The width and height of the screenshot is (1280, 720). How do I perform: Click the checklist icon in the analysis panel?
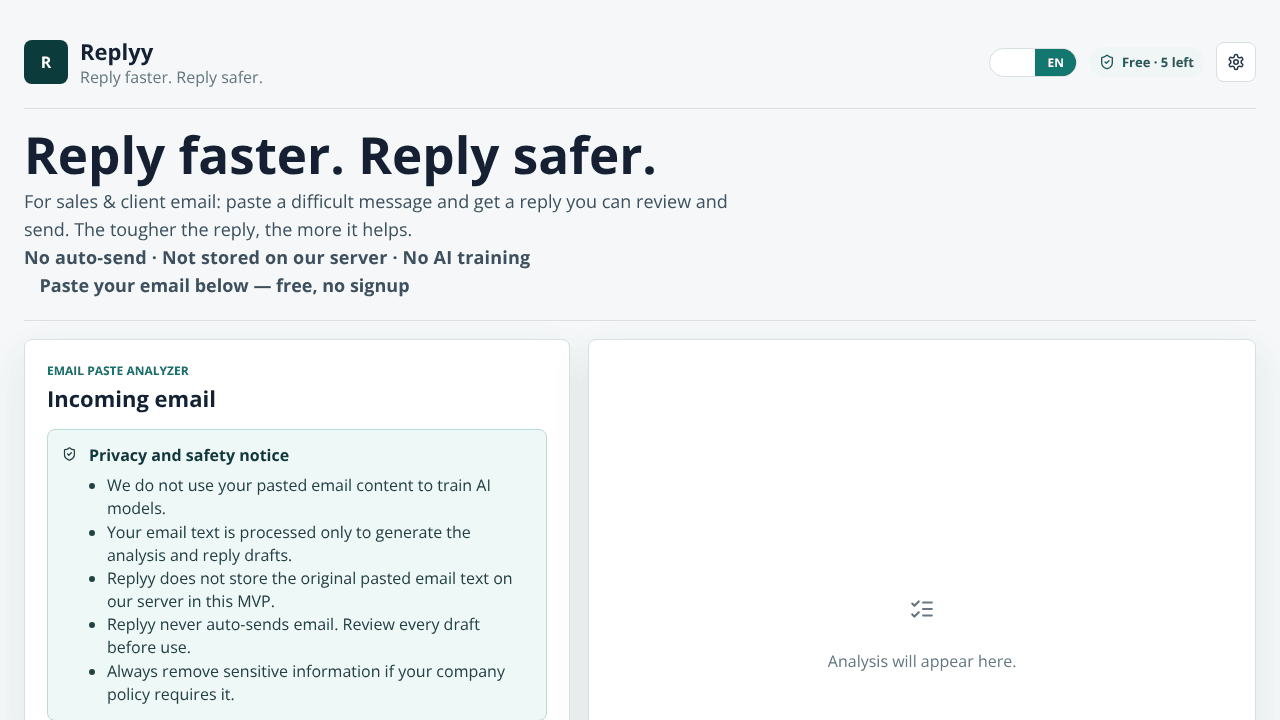922,609
